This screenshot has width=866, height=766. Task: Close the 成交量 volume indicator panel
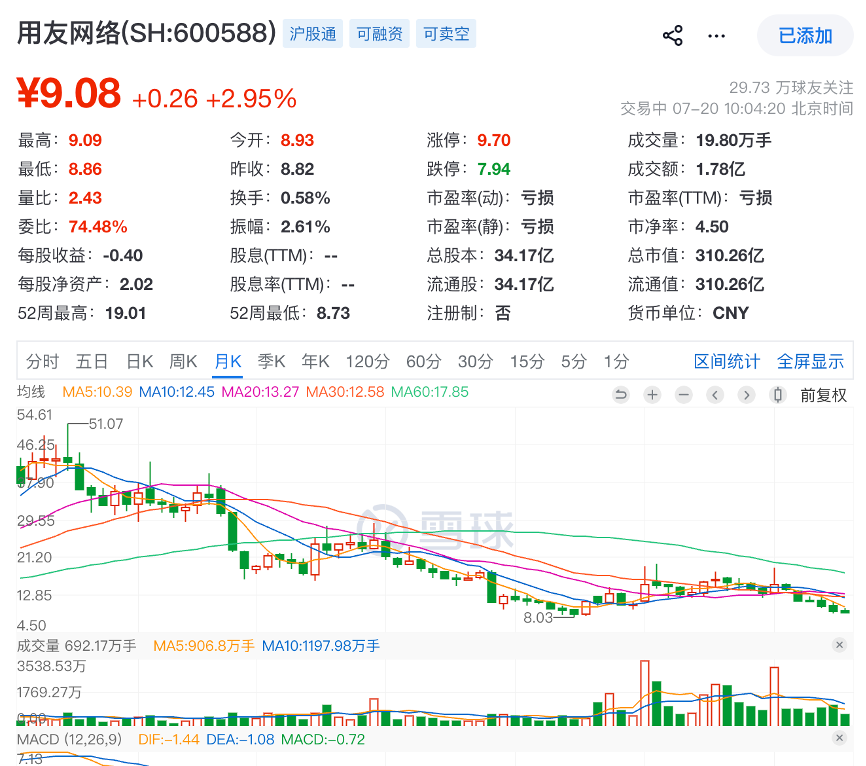pos(839,645)
